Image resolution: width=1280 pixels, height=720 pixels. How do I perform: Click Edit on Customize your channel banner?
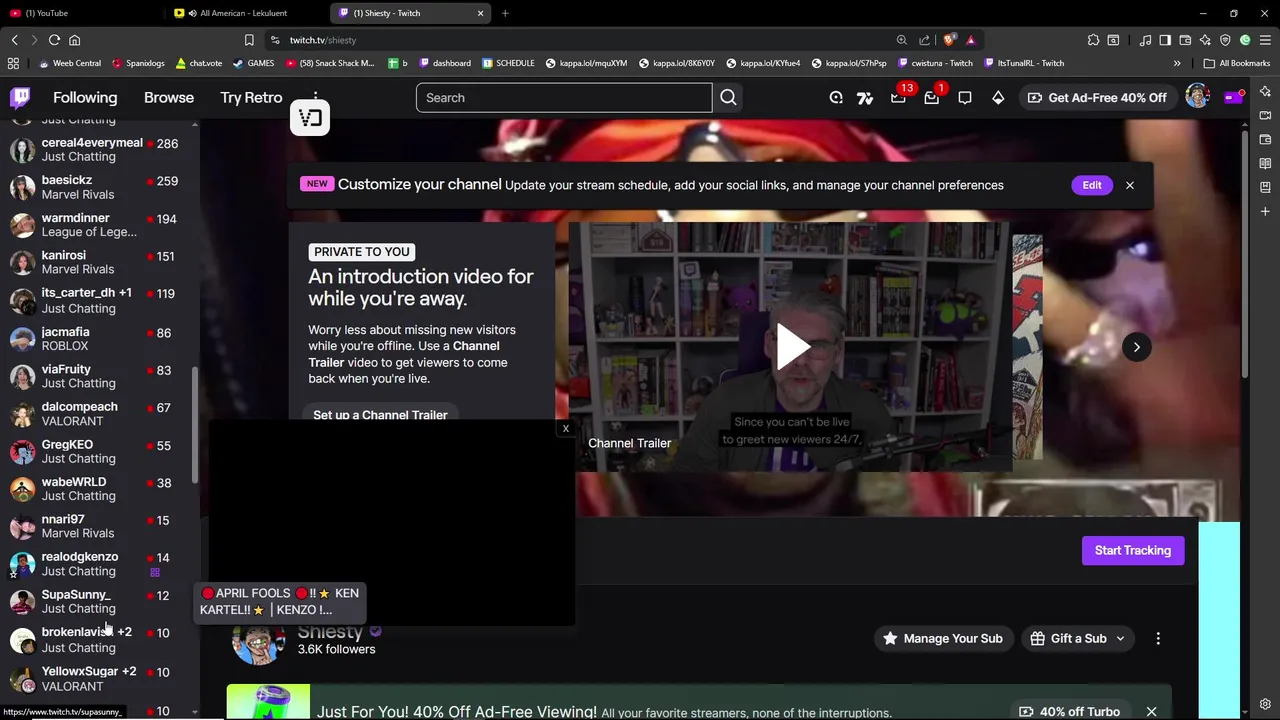[1092, 185]
